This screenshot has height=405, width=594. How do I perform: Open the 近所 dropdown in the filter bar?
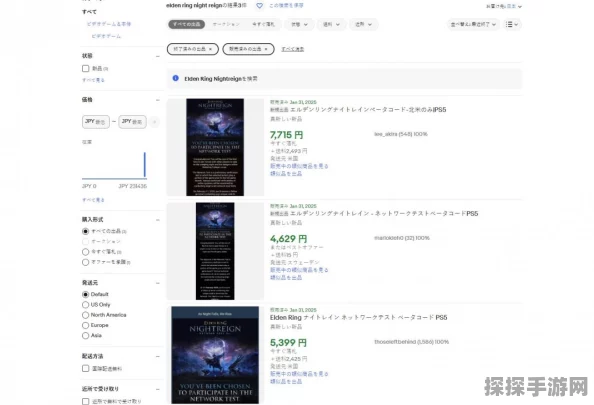[363, 24]
